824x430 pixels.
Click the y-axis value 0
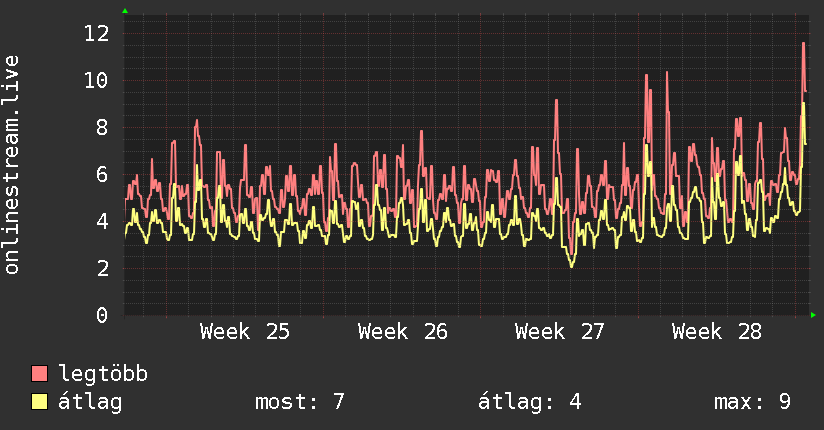[x=102, y=315]
